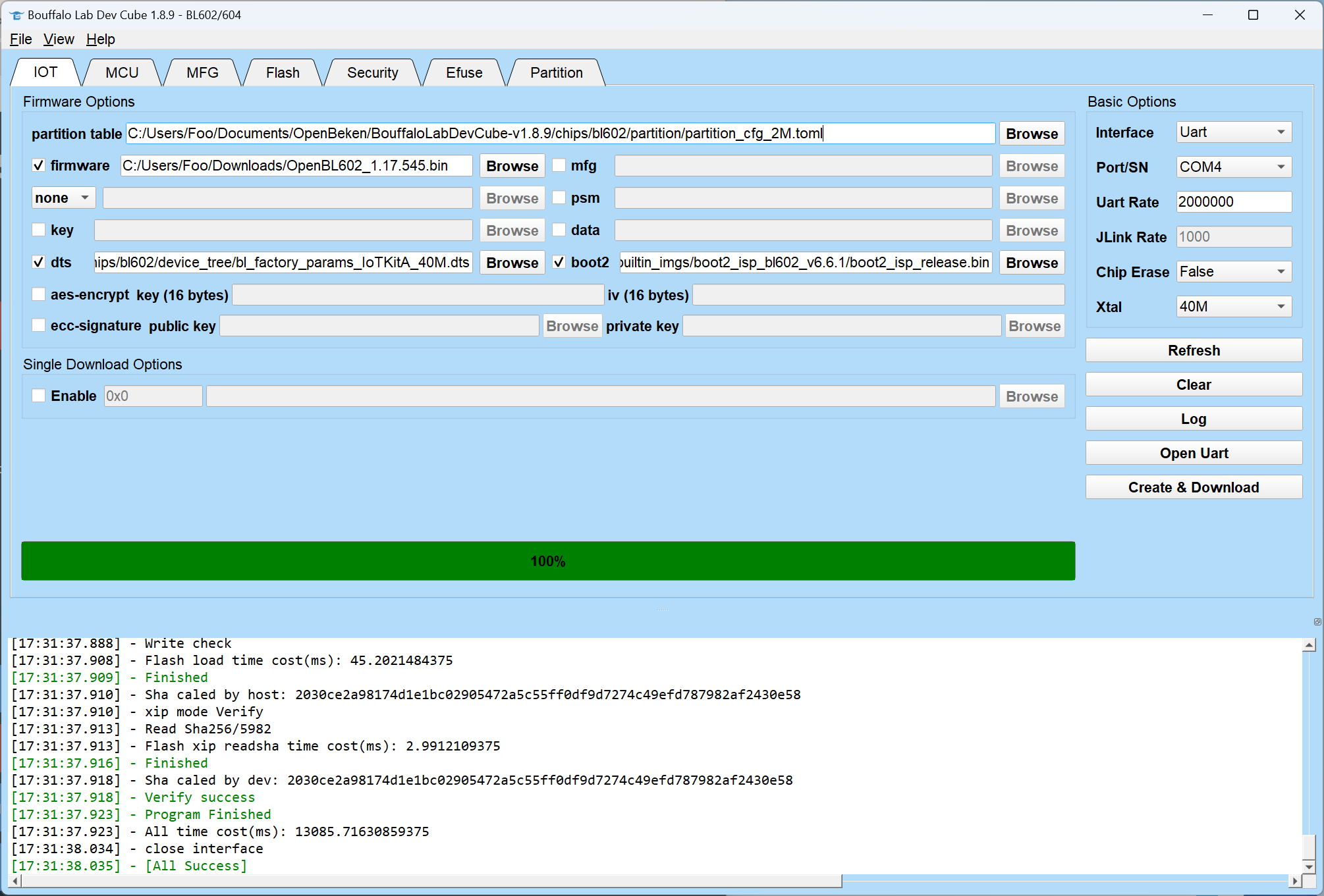Click the green 100% progress bar

point(548,561)
